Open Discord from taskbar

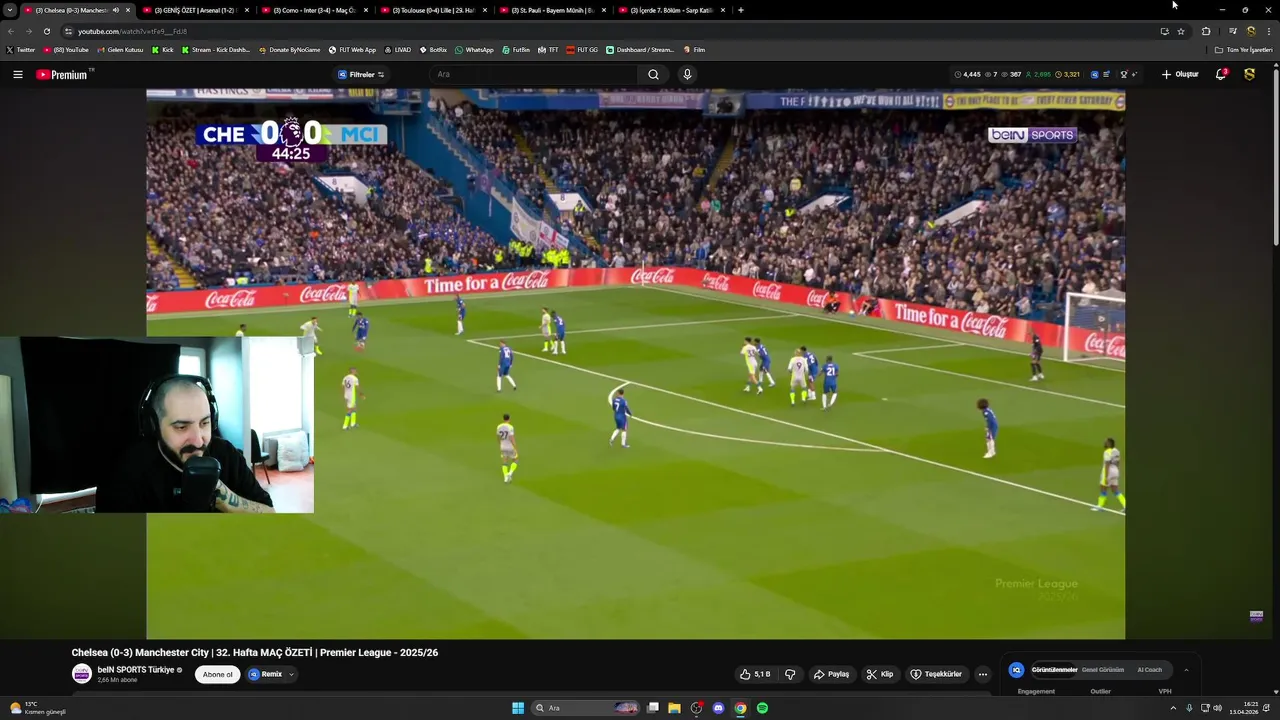[x=718, y=708]
